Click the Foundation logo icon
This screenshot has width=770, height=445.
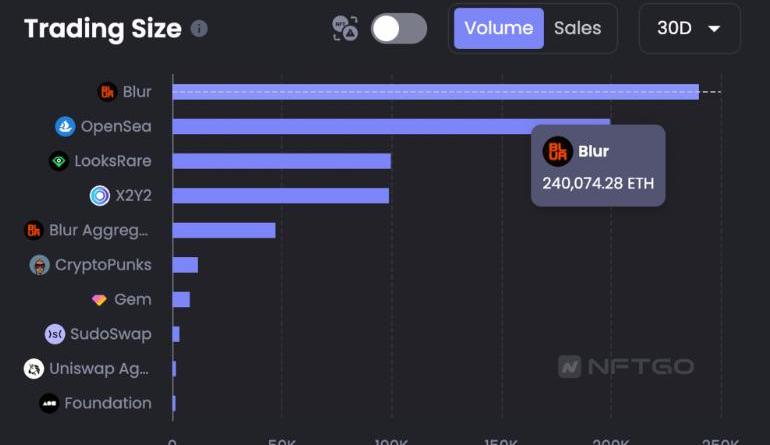click(x=49, y=404)
